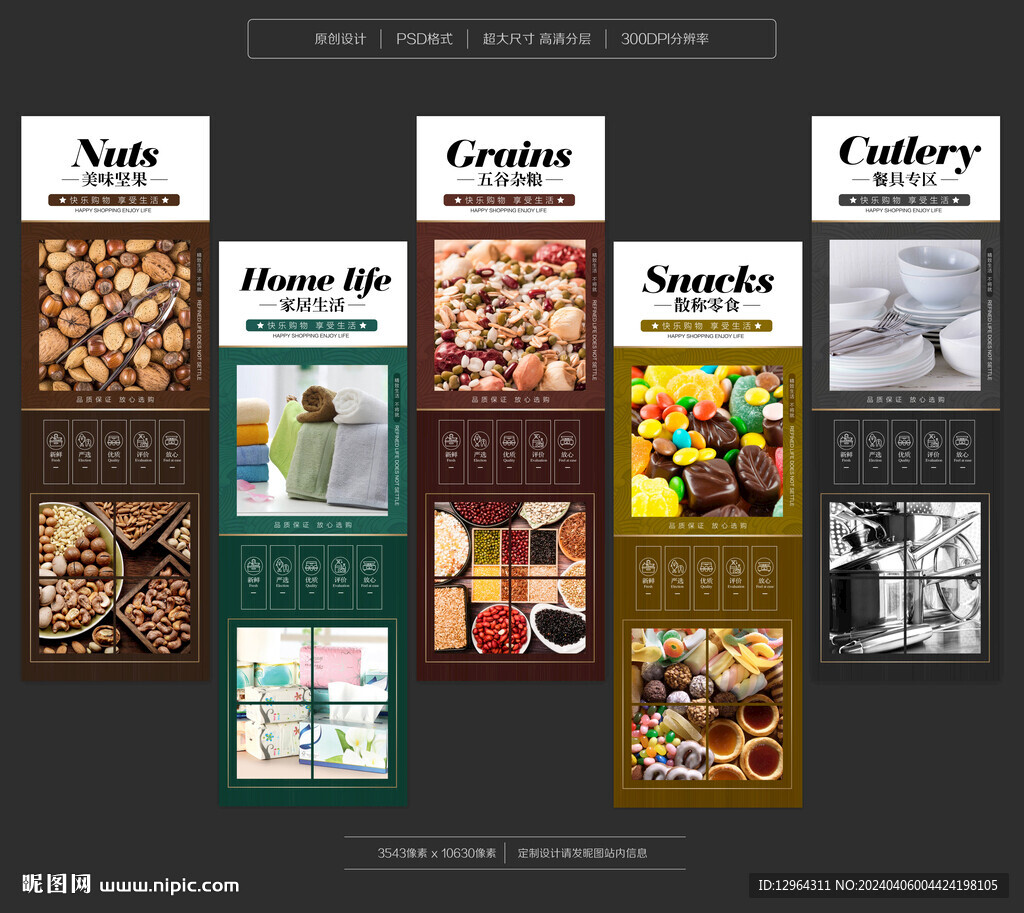Screen dimensions: 1024x913
Task: Open the mixed nuts with nutcracker photo
Action: tap(115, 315)
